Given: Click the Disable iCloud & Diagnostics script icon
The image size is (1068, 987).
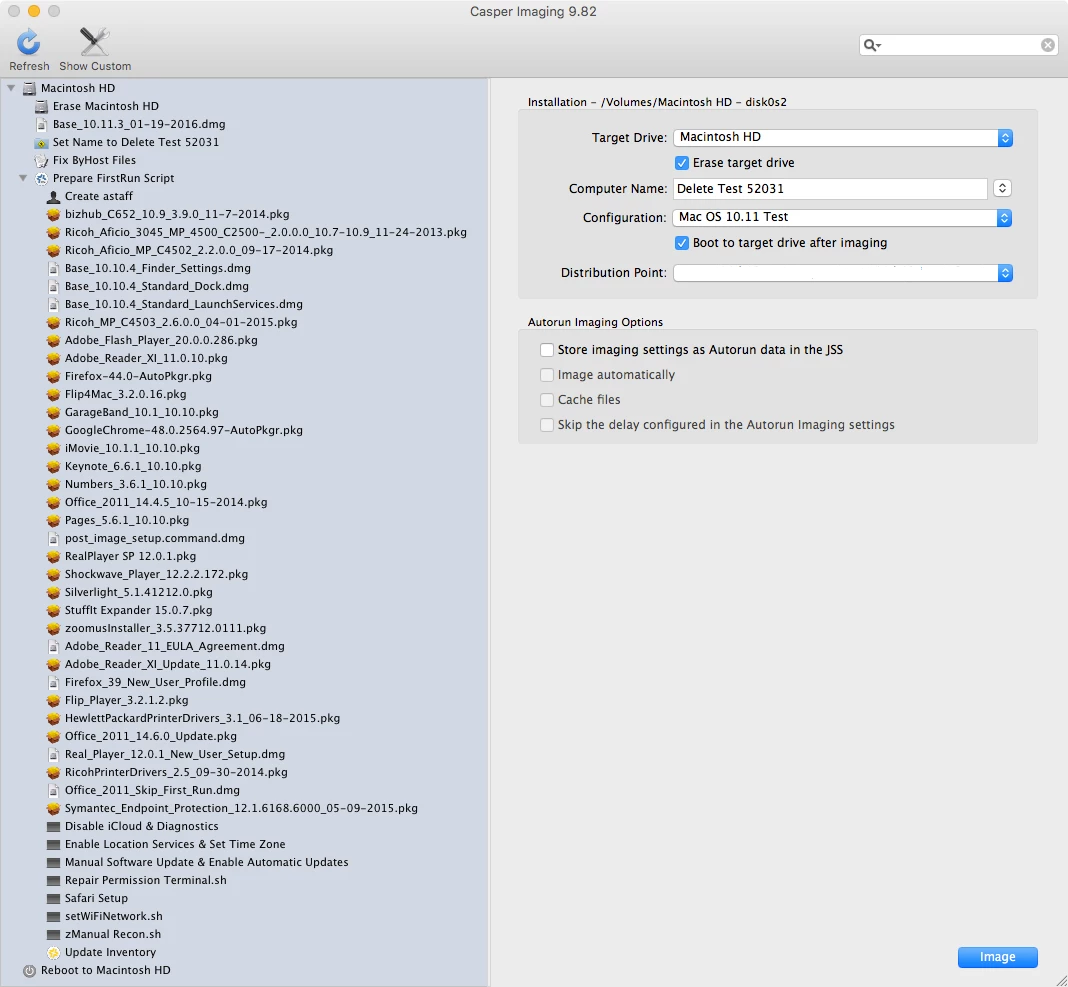Looking at the screenshot, I should (53, 827).
